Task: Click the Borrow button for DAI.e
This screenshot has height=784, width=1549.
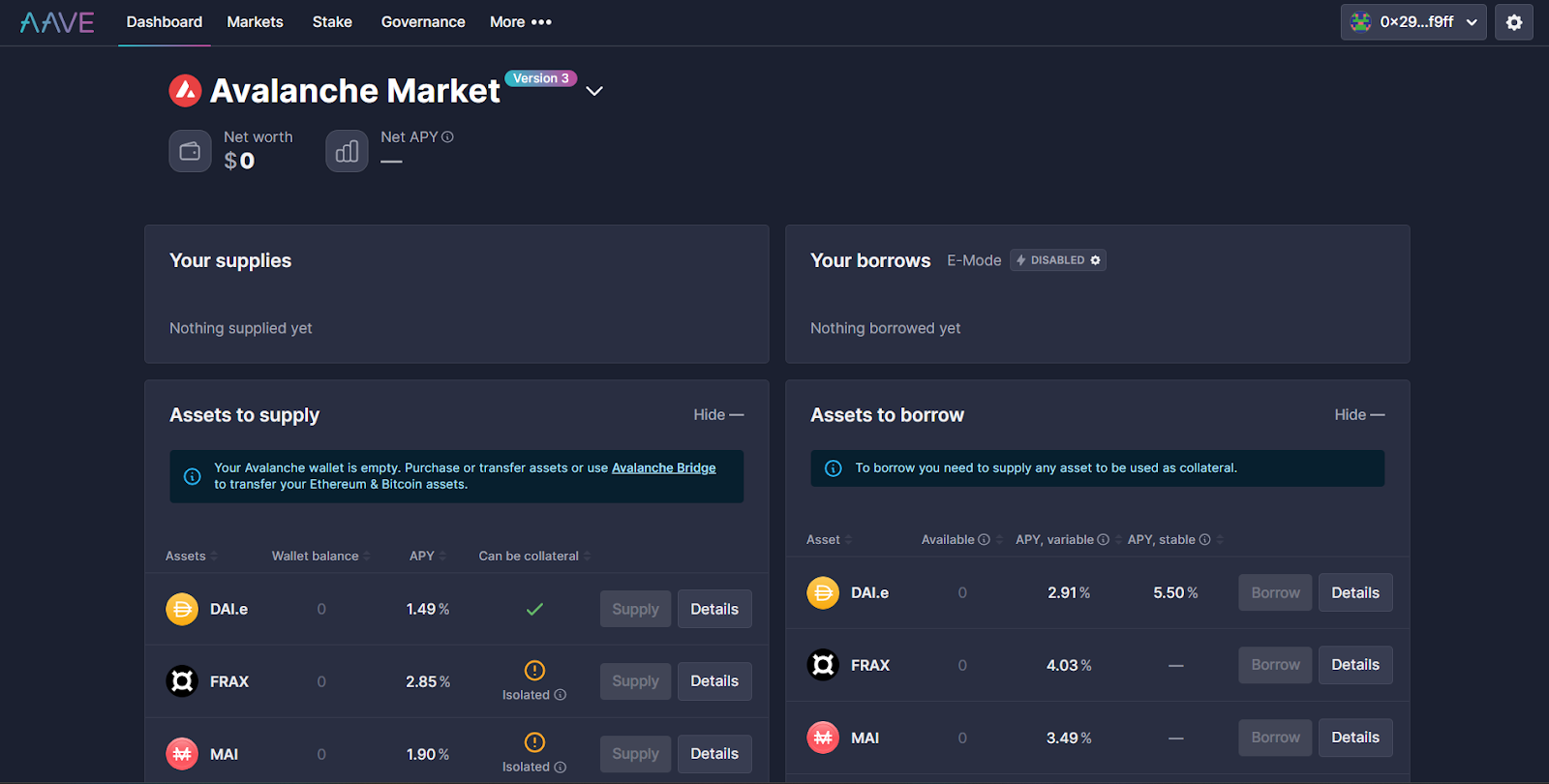Action: point(1276,592)
